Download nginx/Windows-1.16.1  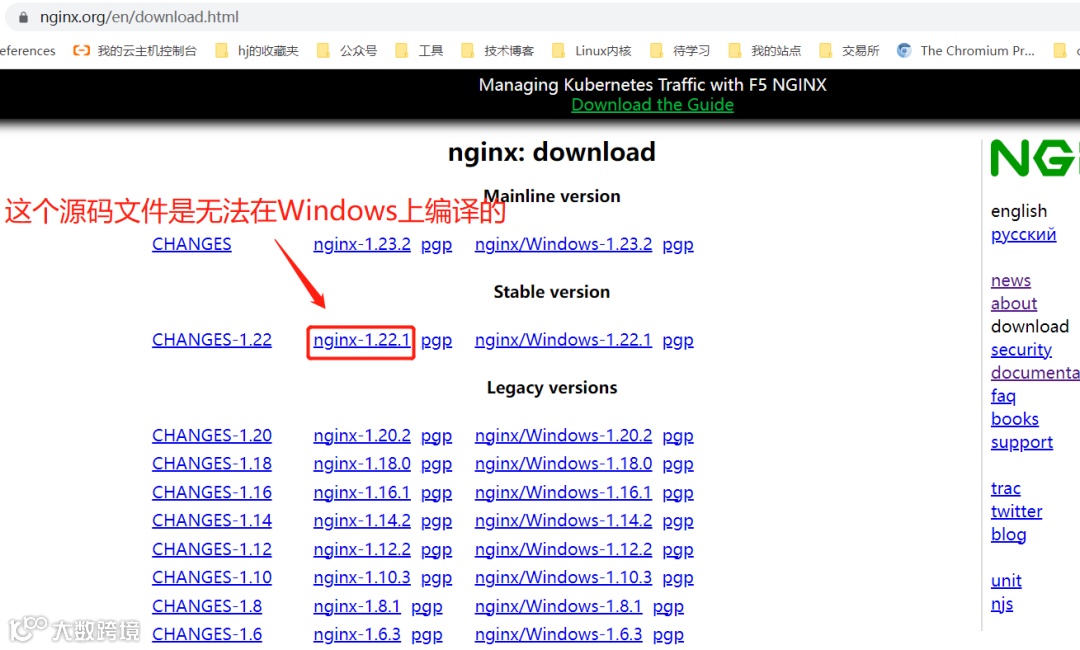(x=563, y=493)
